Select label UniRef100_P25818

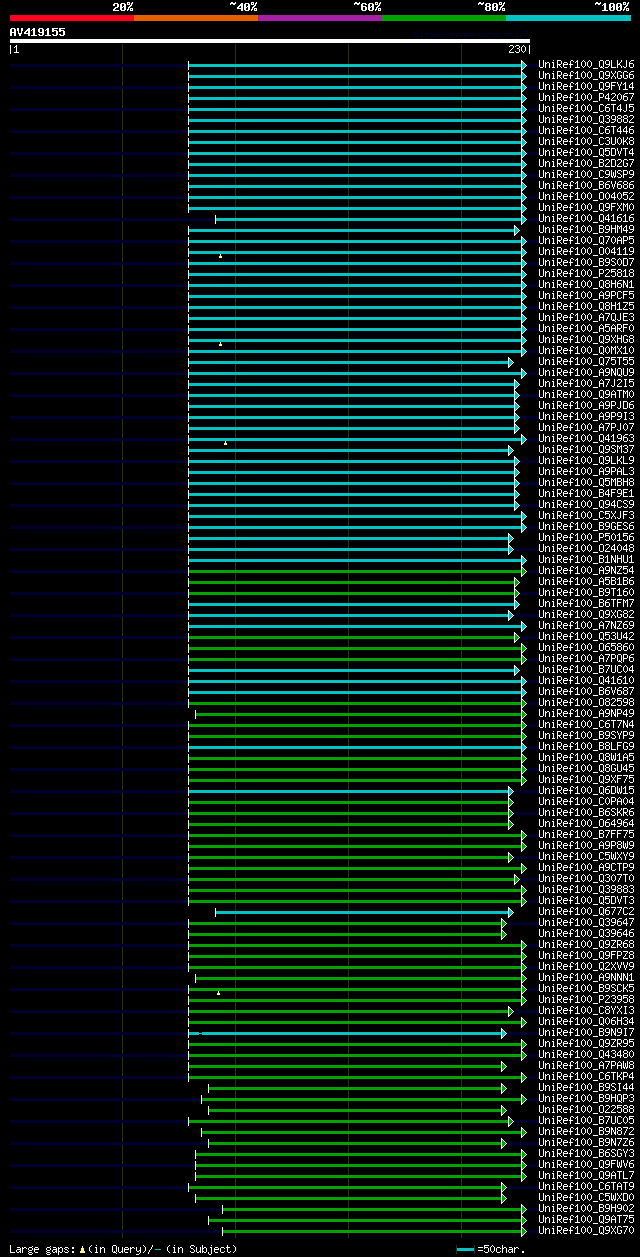pos(586,274)
